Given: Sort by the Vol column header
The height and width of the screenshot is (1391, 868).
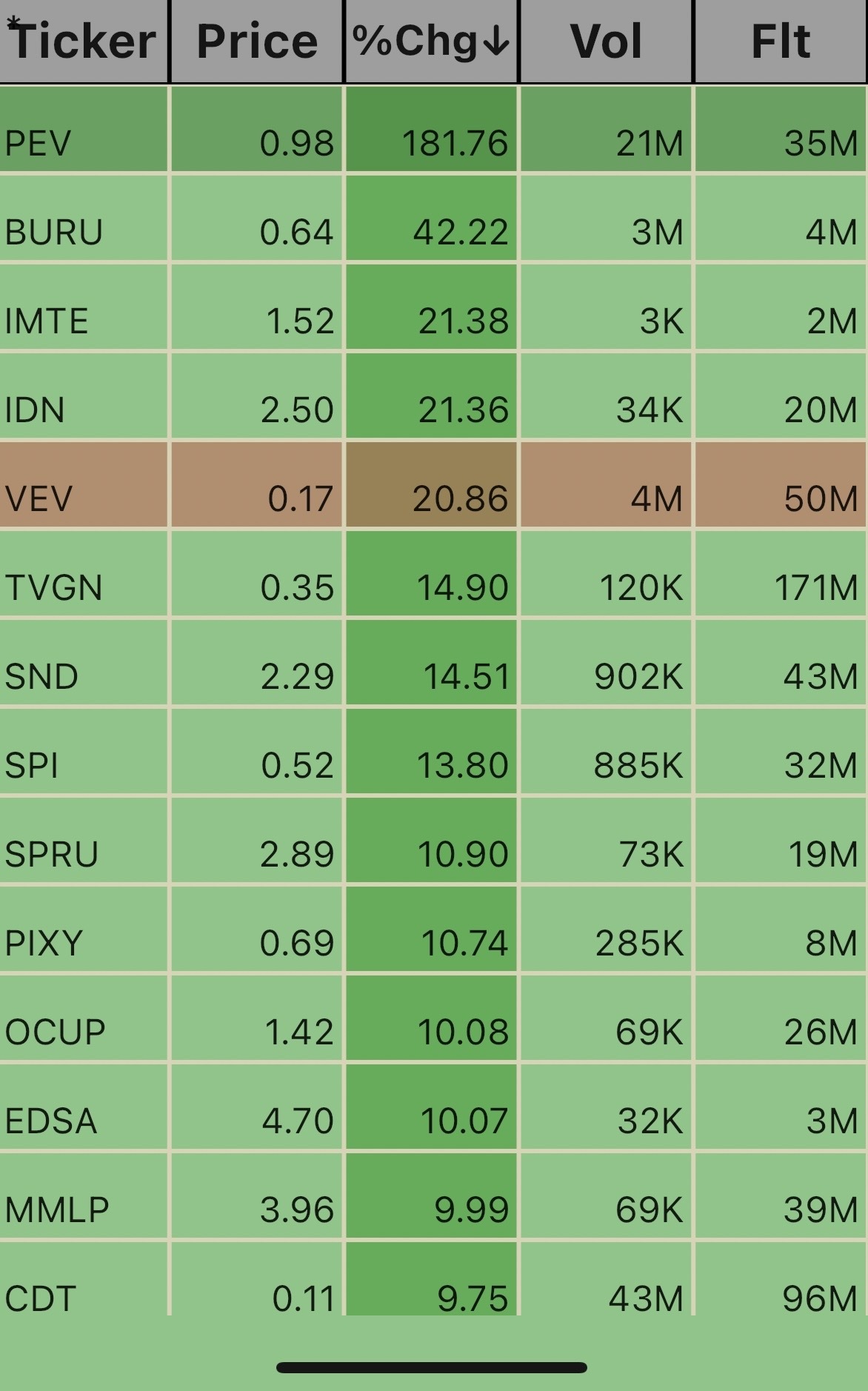Looking at the screenshot, I should 606,41.
